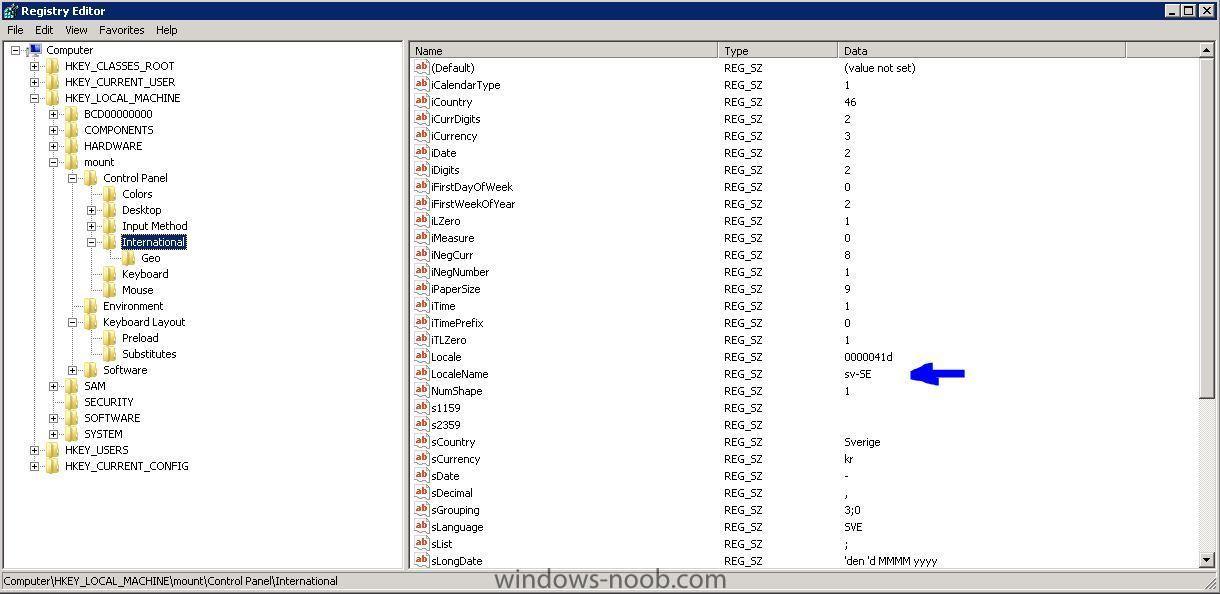Open the File menu
The width and height of the screenshot is (1220, 594).
coord(16,30)
